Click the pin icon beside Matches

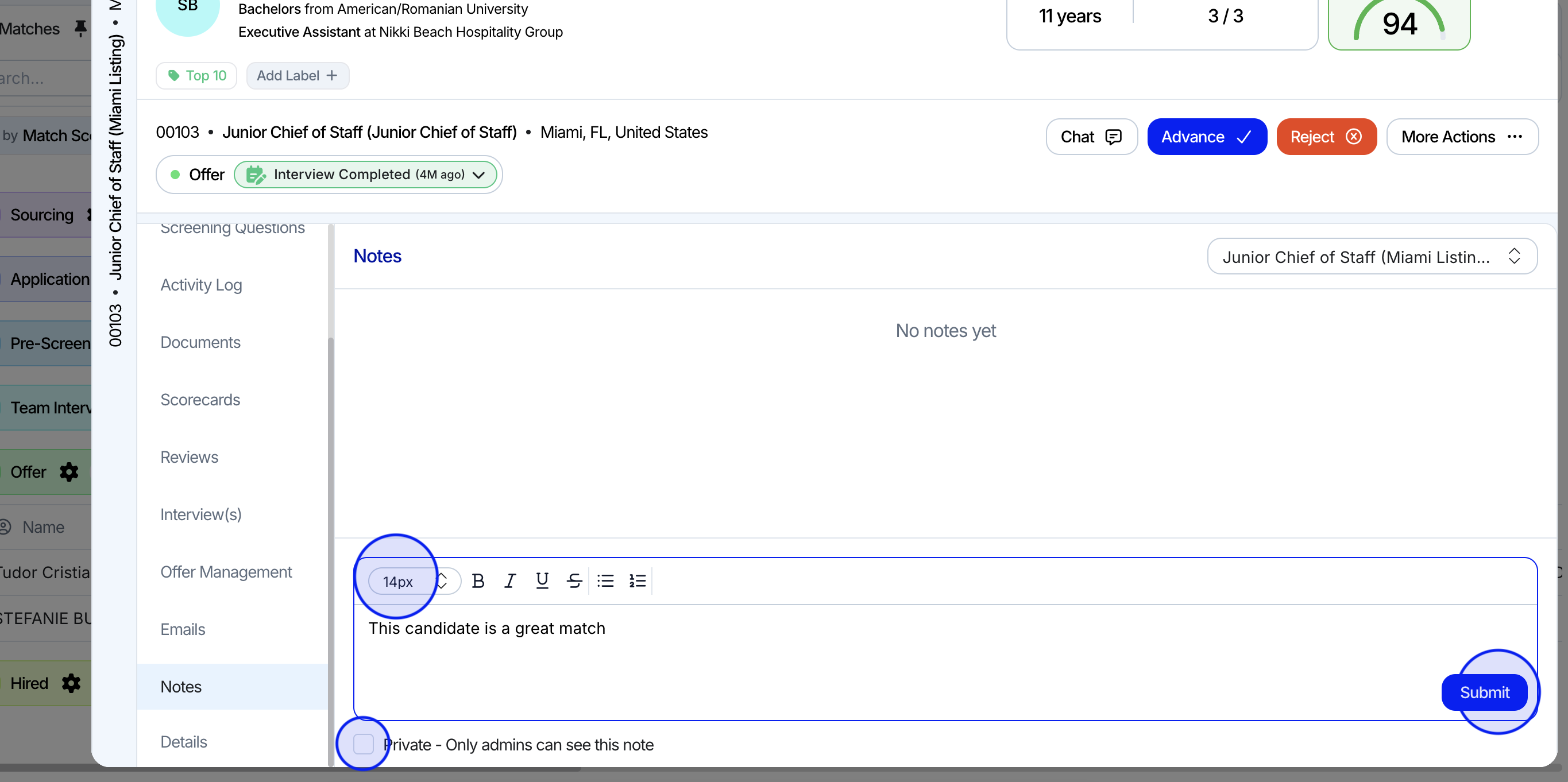coord(80,29)
